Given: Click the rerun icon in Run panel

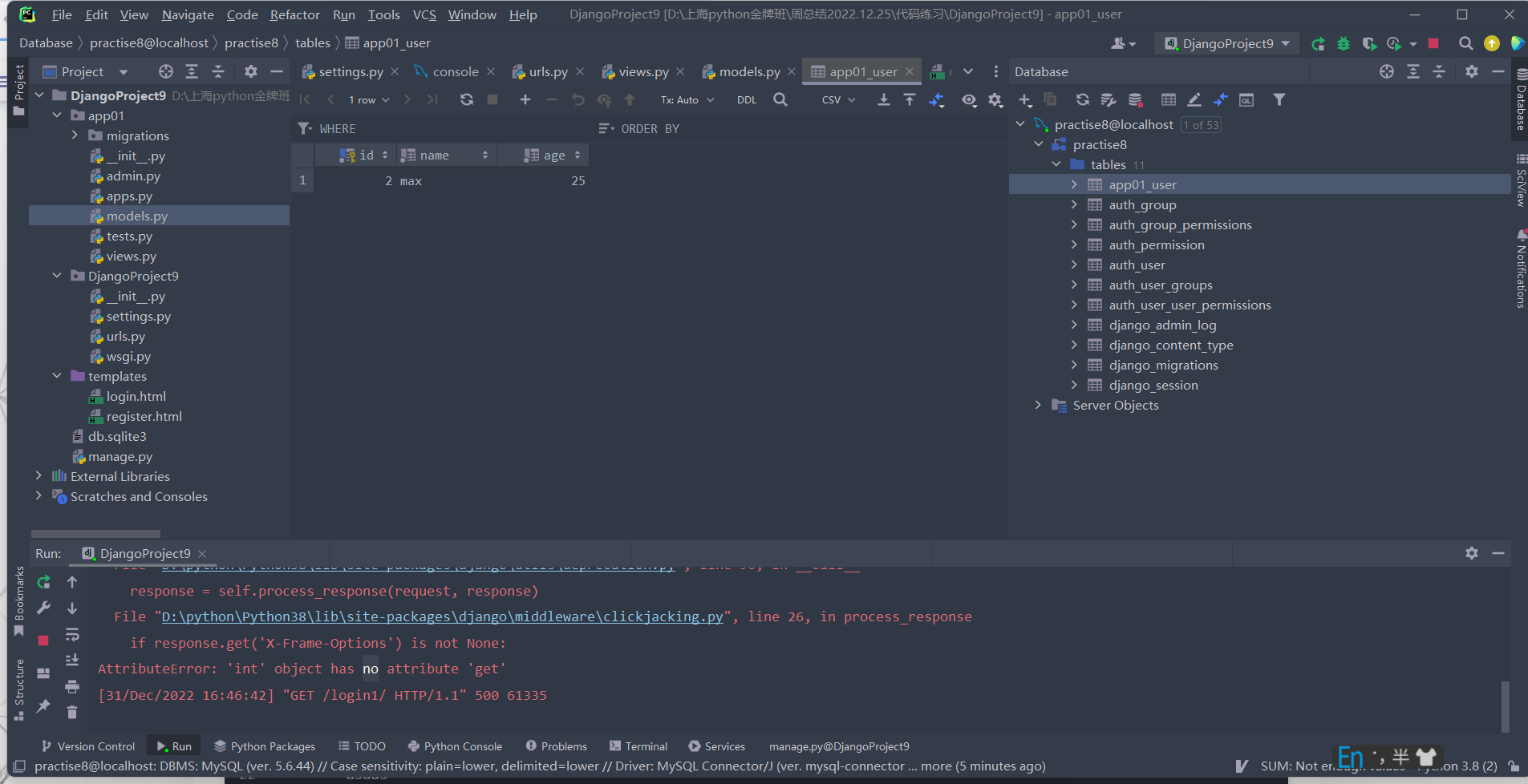Looking at the screenshot, I should pos(43,582).
